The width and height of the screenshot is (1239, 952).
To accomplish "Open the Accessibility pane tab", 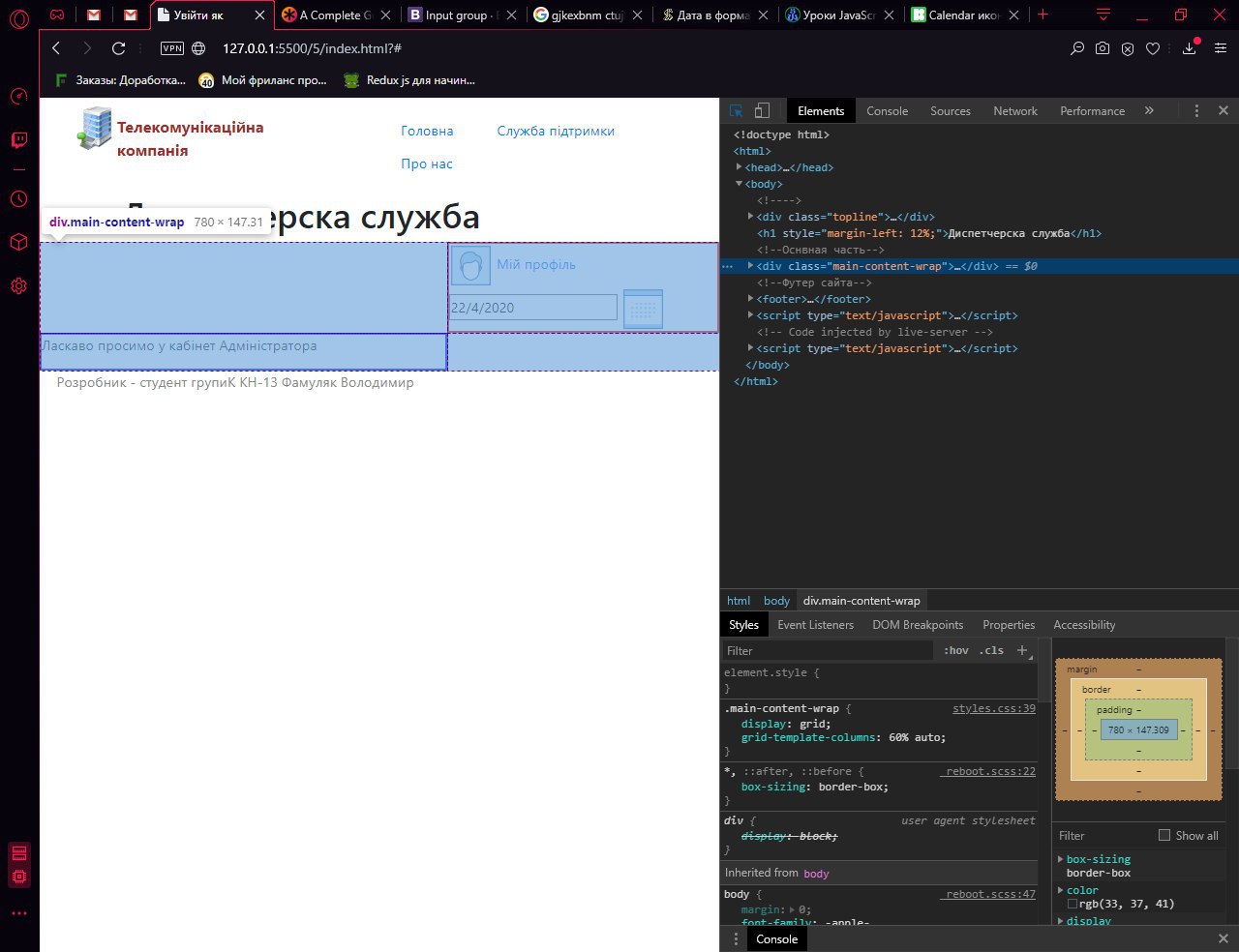I will tap(1084, 625).
